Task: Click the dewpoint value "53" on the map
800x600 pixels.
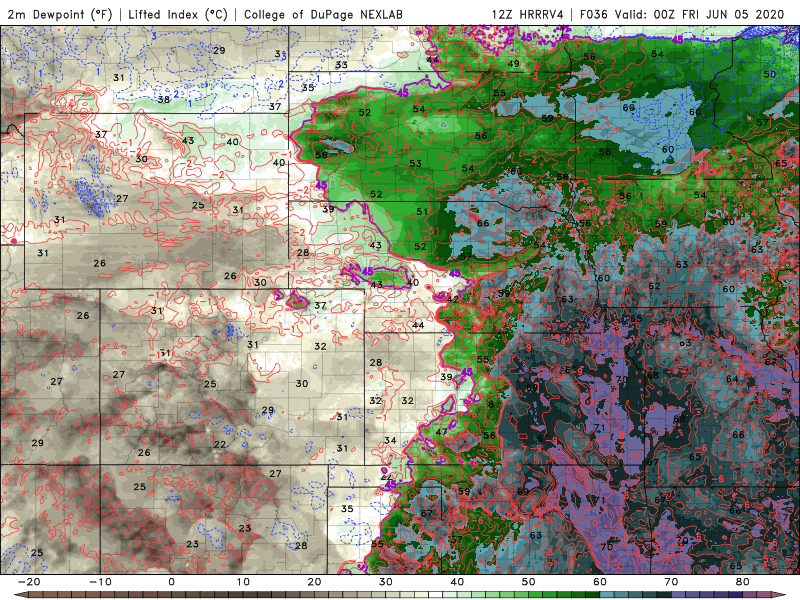Action: point(415,163)
